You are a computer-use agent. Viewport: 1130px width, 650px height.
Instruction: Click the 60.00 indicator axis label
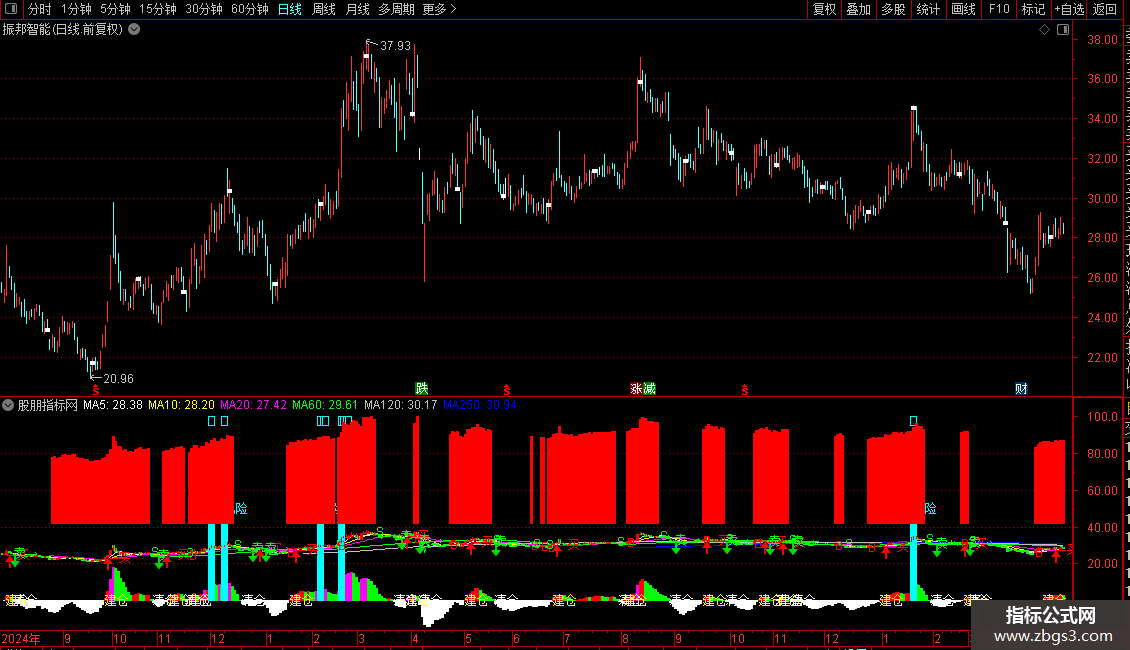(1103, 491)
